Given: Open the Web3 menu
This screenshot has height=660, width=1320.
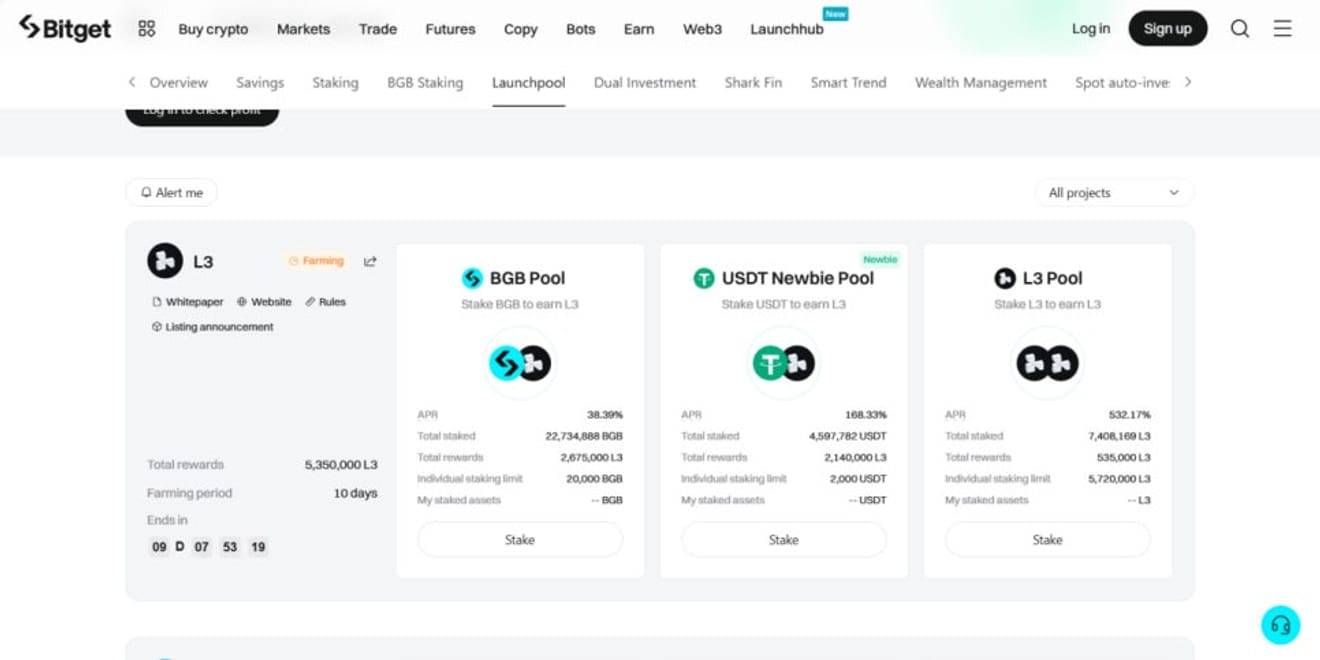Looking at the screenshot, I should click(x=702, y=29).
